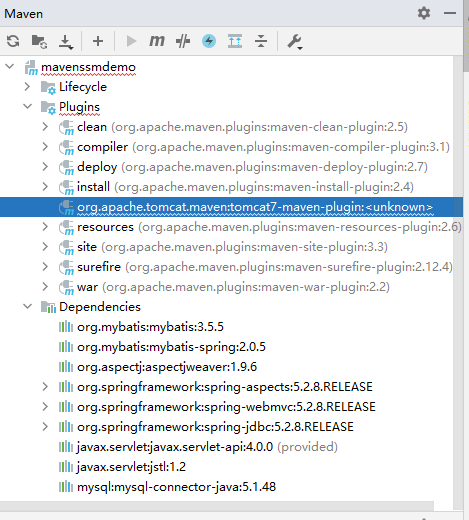Expand spring-jdbc dependency
The height and width of the screenshot is (520, 469).
45,427
